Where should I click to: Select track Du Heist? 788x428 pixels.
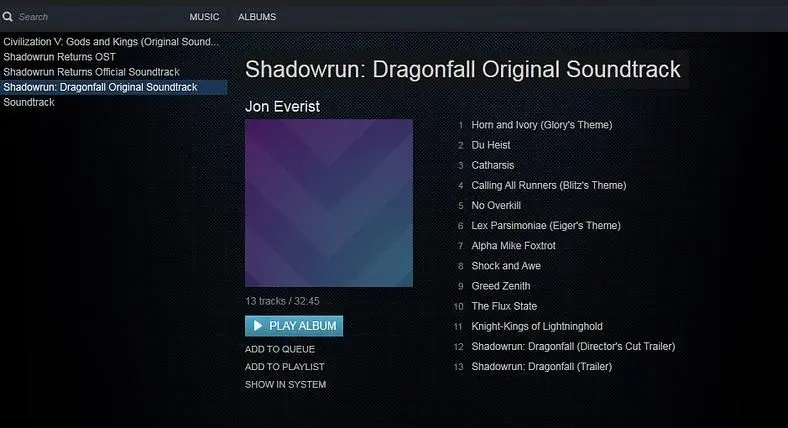coord(490,145)
